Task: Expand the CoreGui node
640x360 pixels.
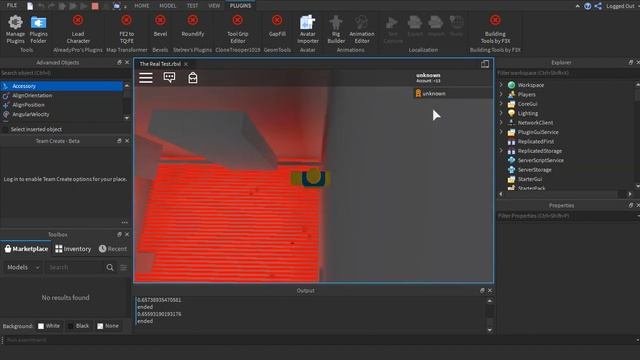Action: [x=501, y=104]
